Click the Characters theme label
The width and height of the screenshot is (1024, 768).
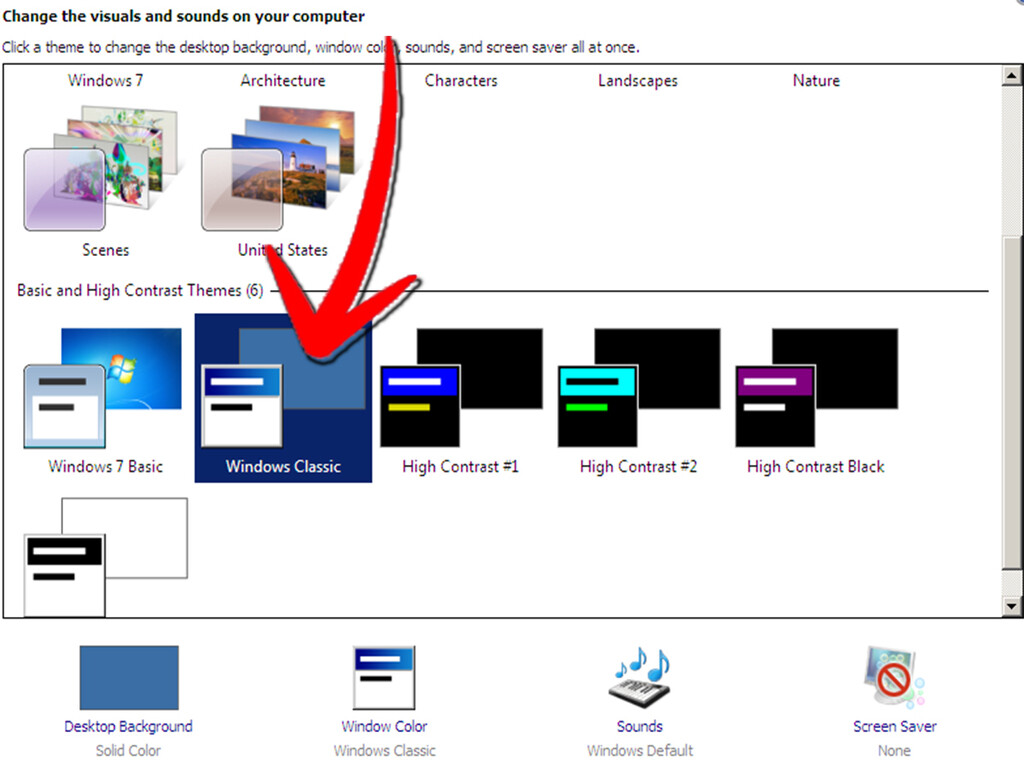click(x=460, y=81)
